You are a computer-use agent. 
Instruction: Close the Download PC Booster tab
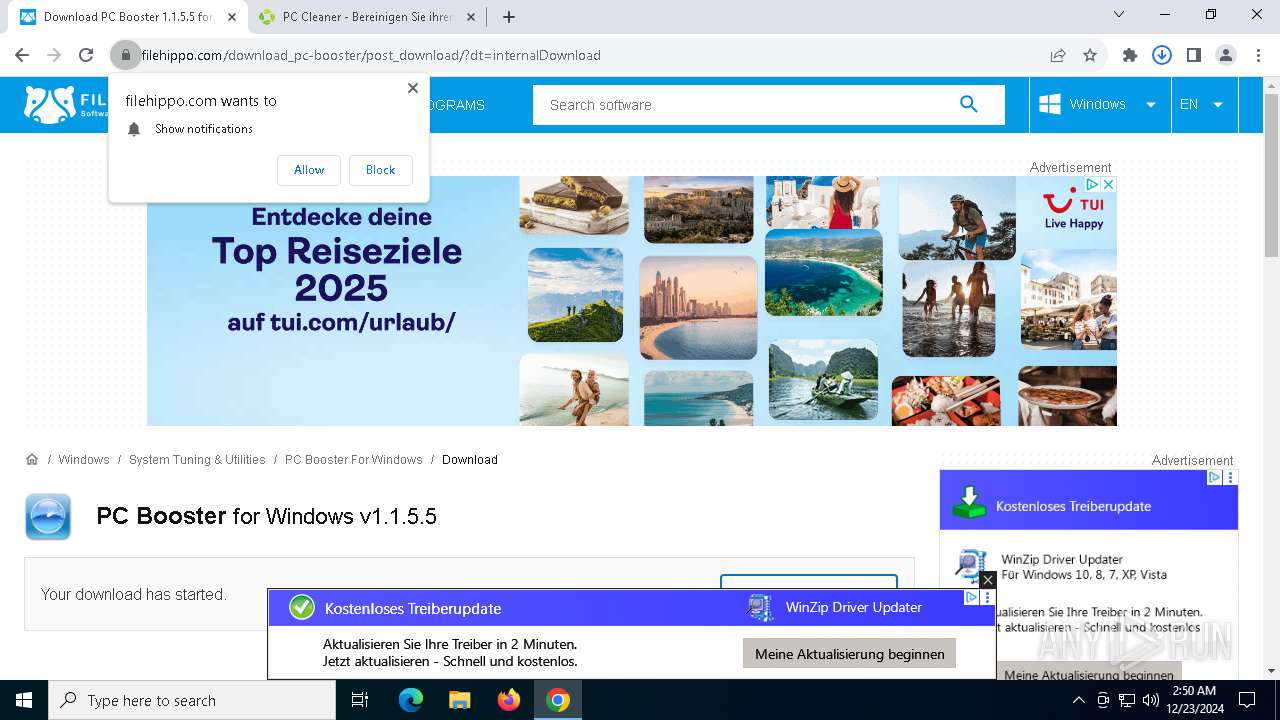click(232, 17)
